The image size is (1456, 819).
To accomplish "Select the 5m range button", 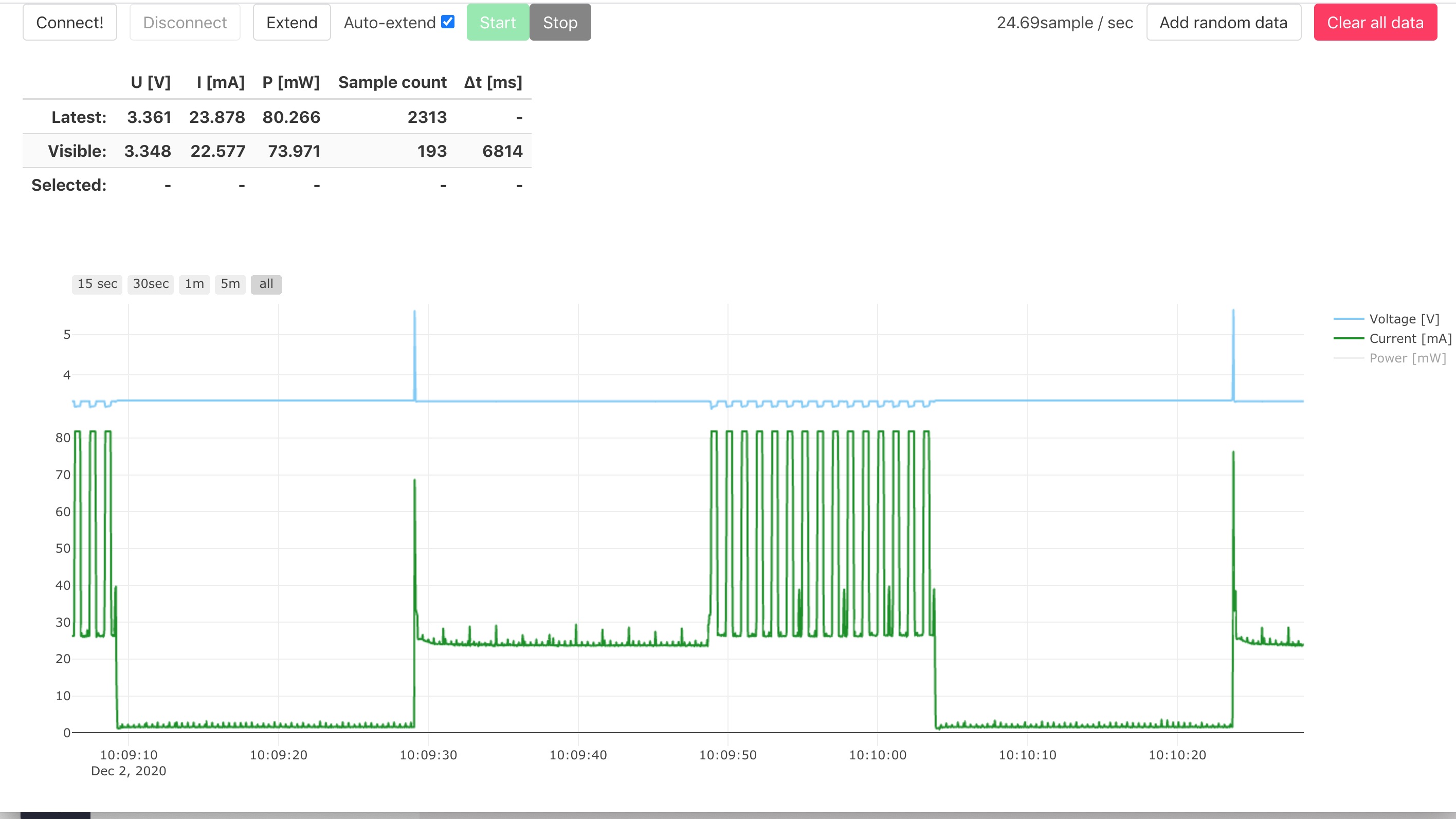I will coord(230,284).
